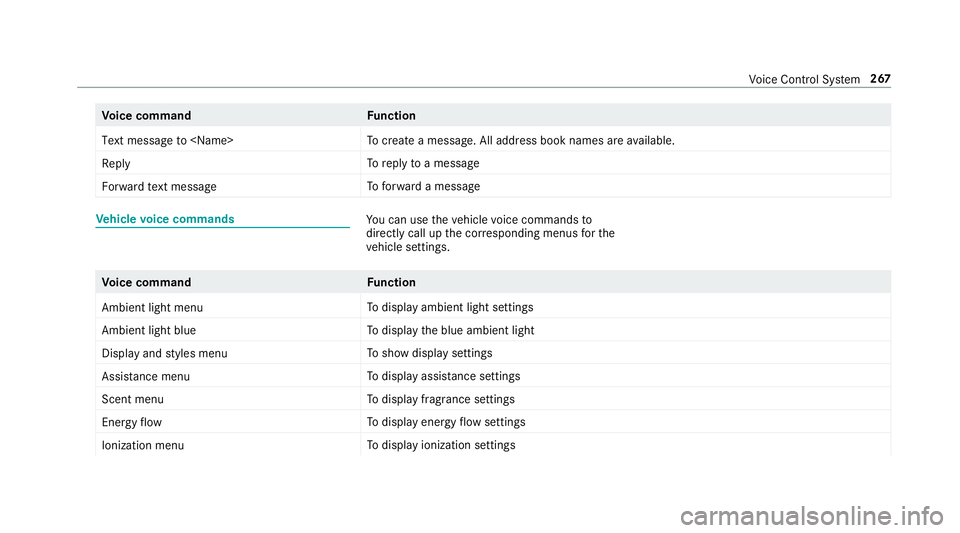Click the Reply voice command
The image size is (960, 533).
pyautogui.click(x=116, y=163)
